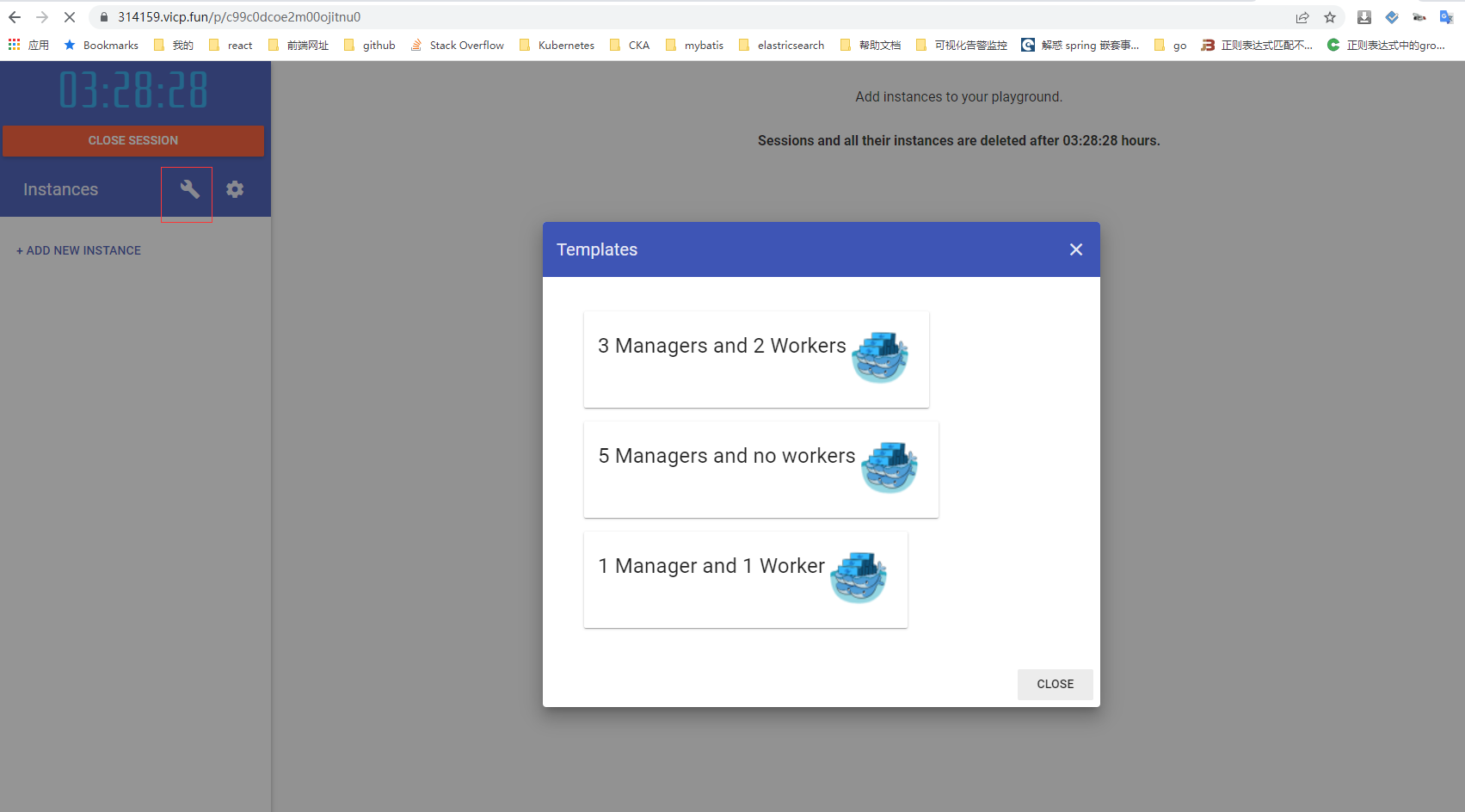Select the 3 Managers and 2 Workers template

click(x=756, y=360)
